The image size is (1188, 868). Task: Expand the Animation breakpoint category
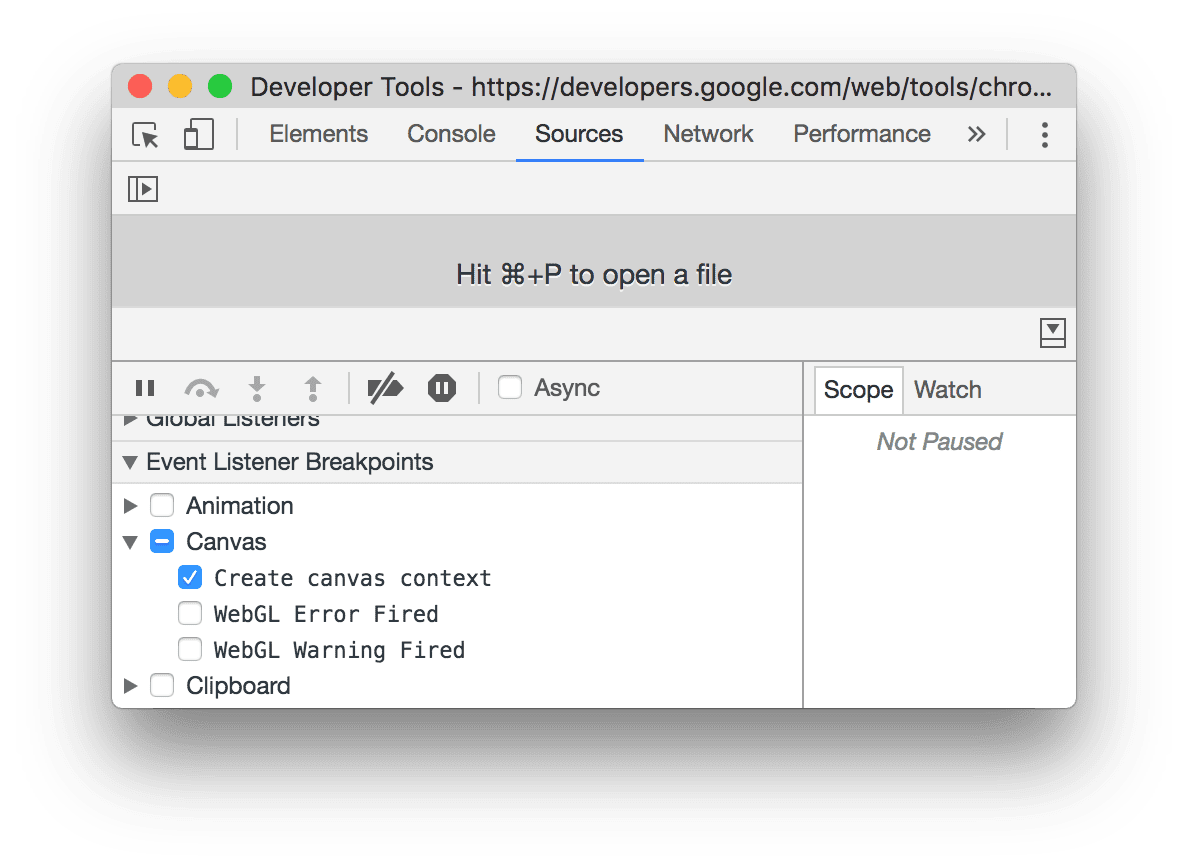pos(131,505)
